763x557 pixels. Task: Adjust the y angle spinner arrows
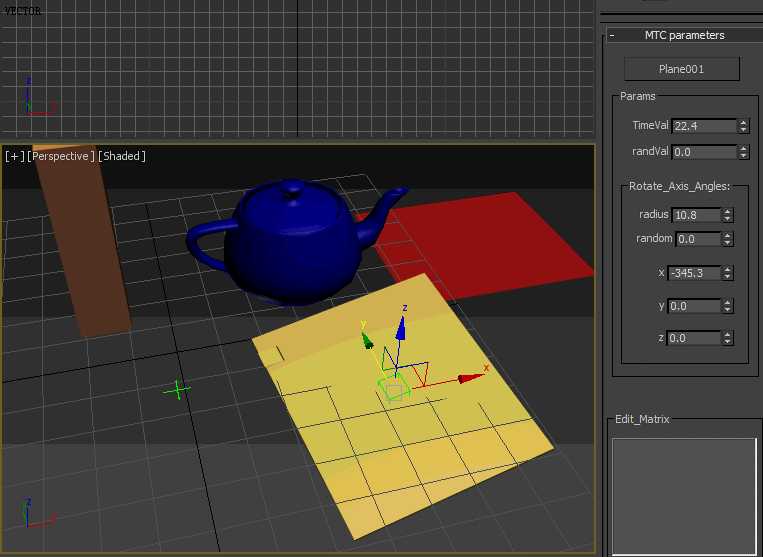(x=727, y=306)
